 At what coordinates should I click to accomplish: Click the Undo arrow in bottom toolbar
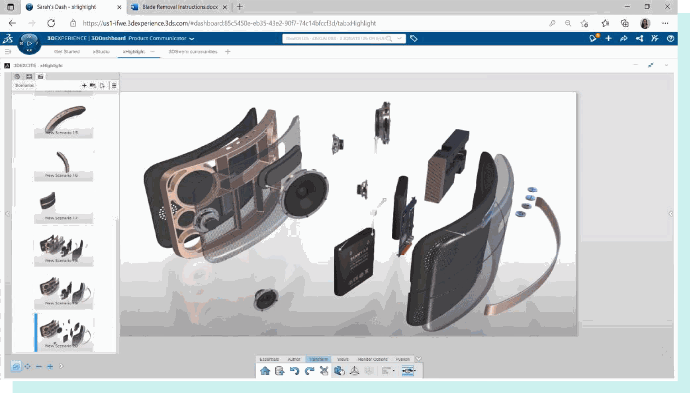coord(294,371)
